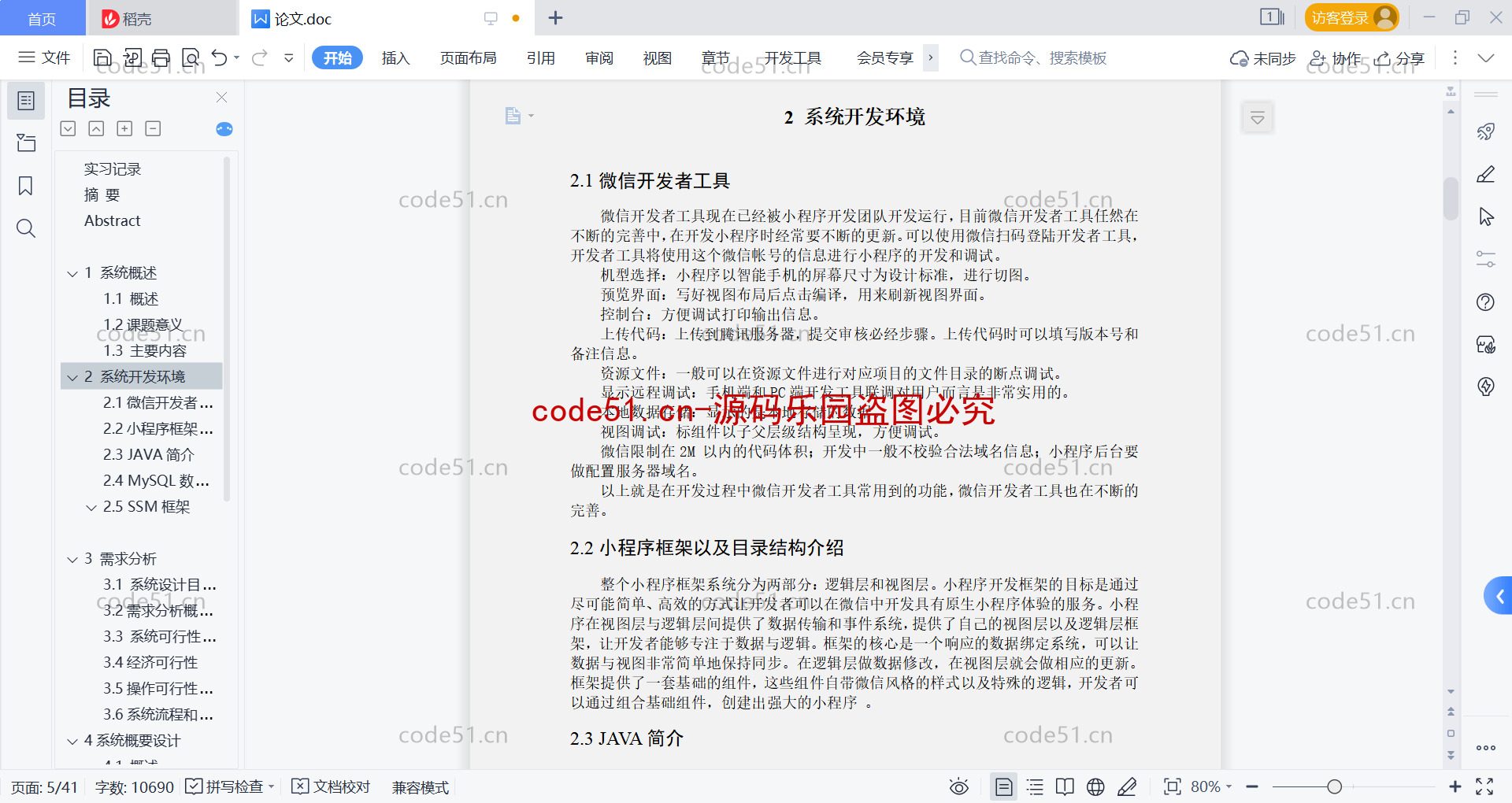The image size is (1512, 803).
Task: Open the print preview icon
Action: point(191,57)
